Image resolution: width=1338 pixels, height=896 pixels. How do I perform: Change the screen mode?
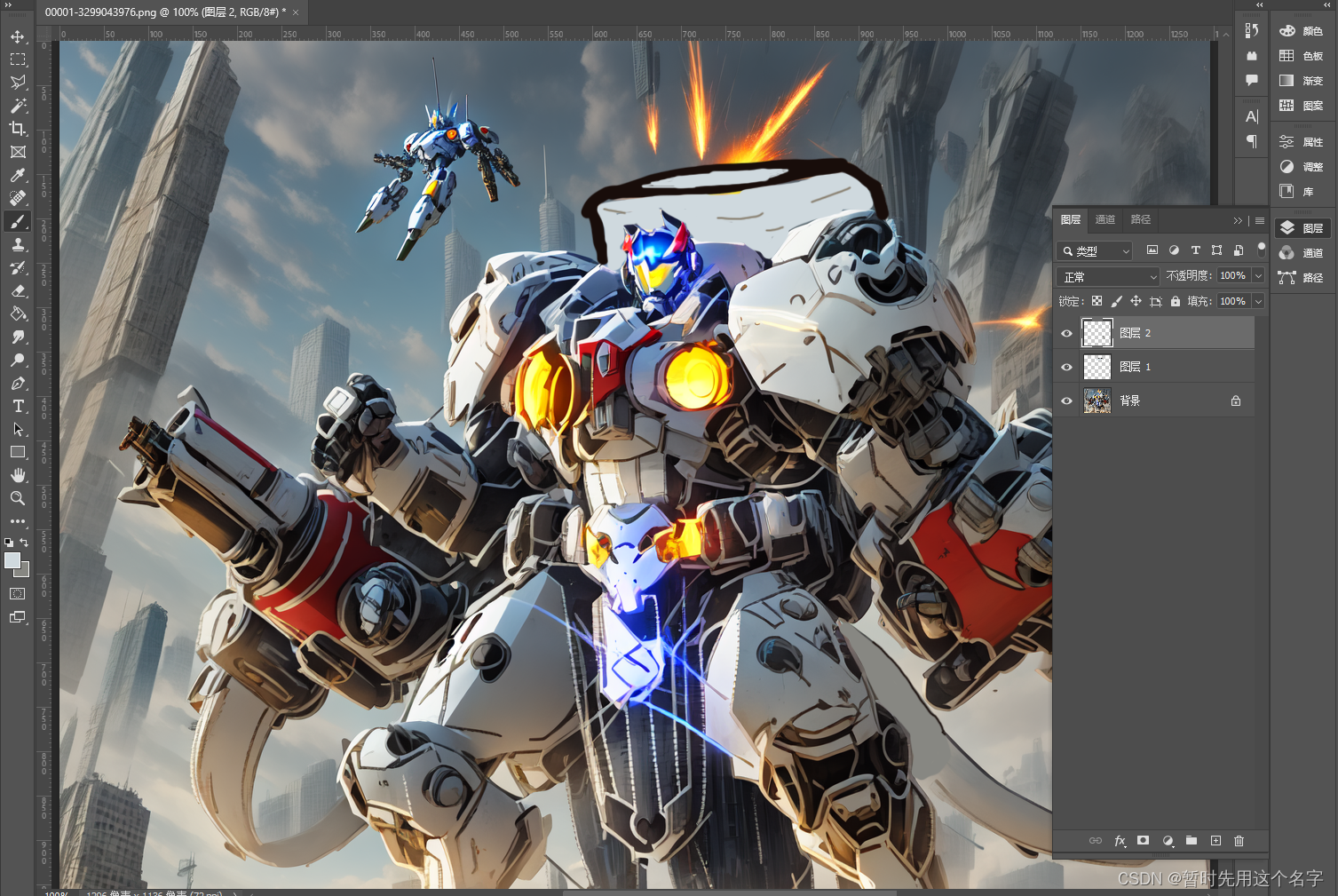point(18,617)
